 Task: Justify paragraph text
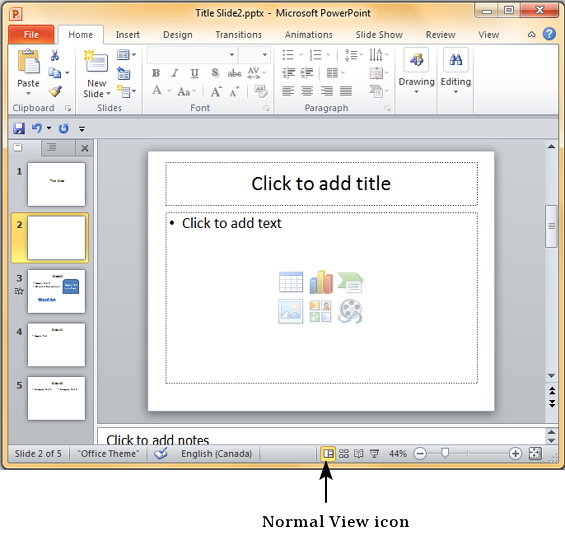pos(346,91)
